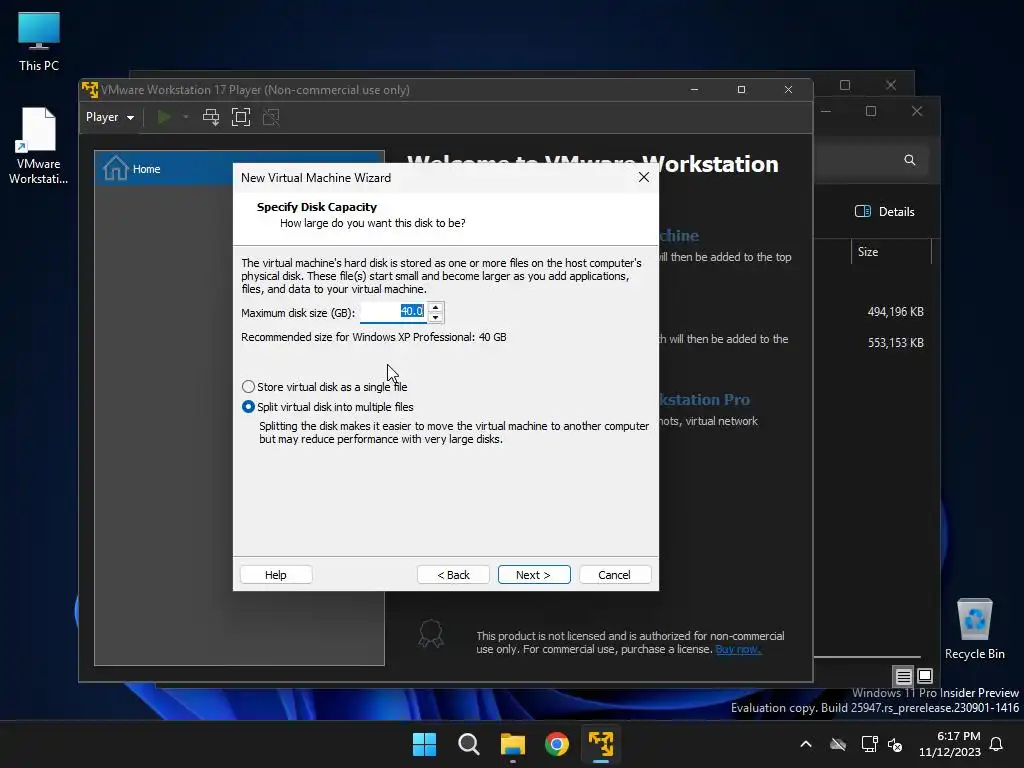This screenshot has height=768, width=1024.
Task: Select the 494,196 KB file row
Action: pos(895,312)
